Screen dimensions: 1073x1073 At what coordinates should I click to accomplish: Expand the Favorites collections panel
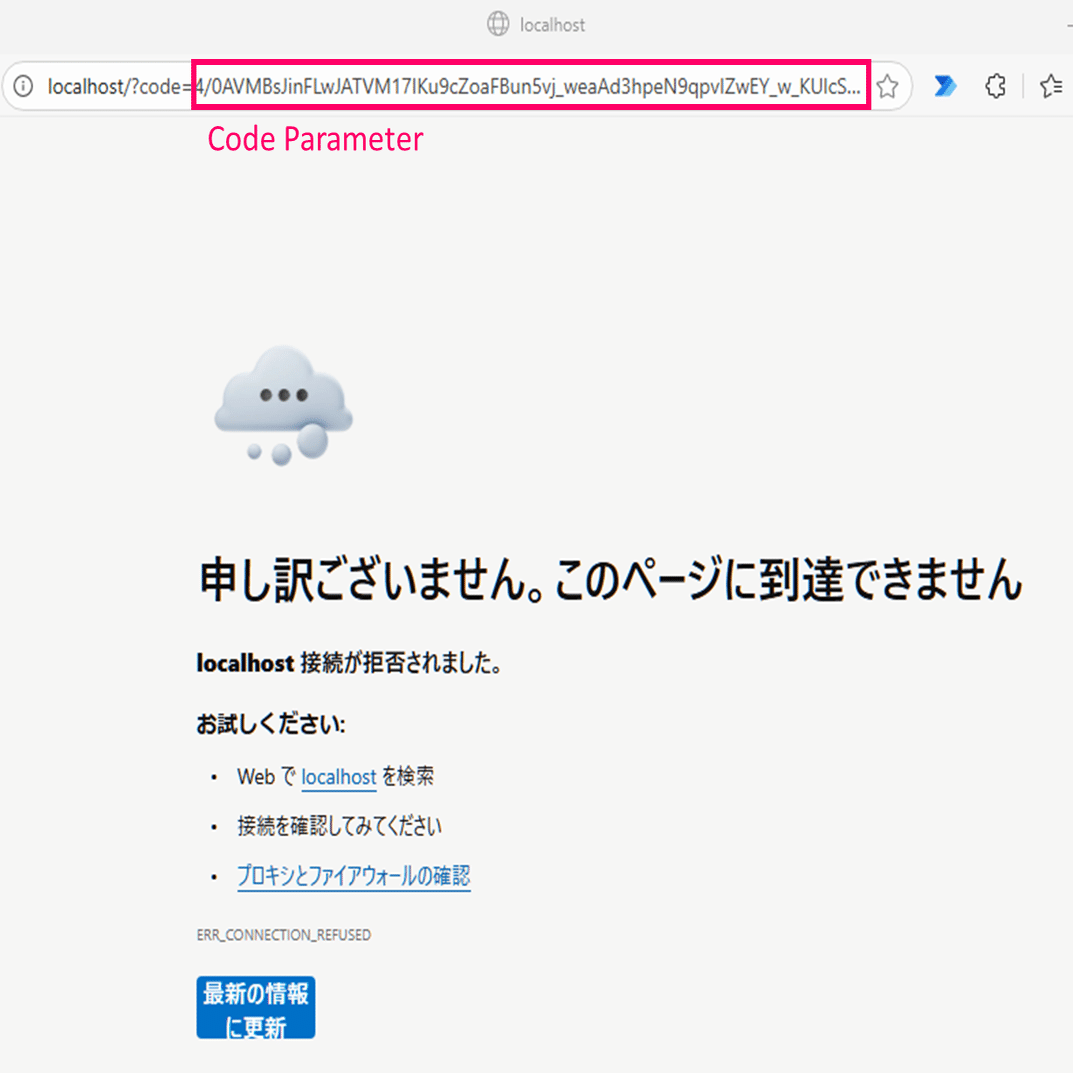coord(1051,86)
